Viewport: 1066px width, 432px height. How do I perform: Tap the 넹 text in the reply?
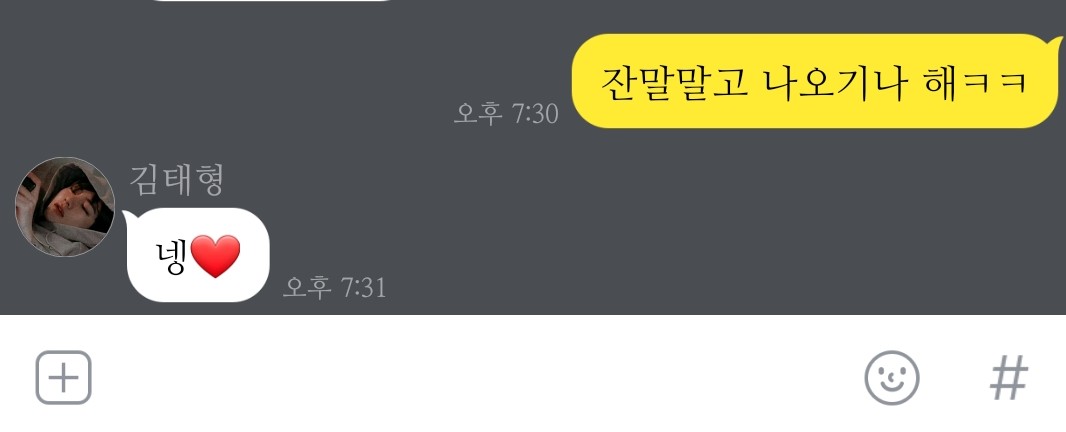click(x=170, y=258)
